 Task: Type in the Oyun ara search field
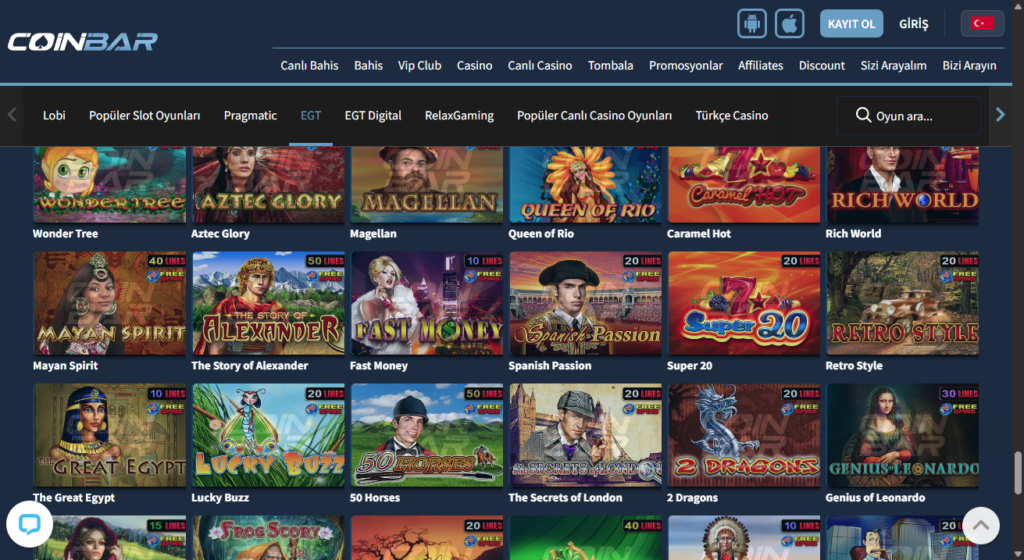[920, 116]
